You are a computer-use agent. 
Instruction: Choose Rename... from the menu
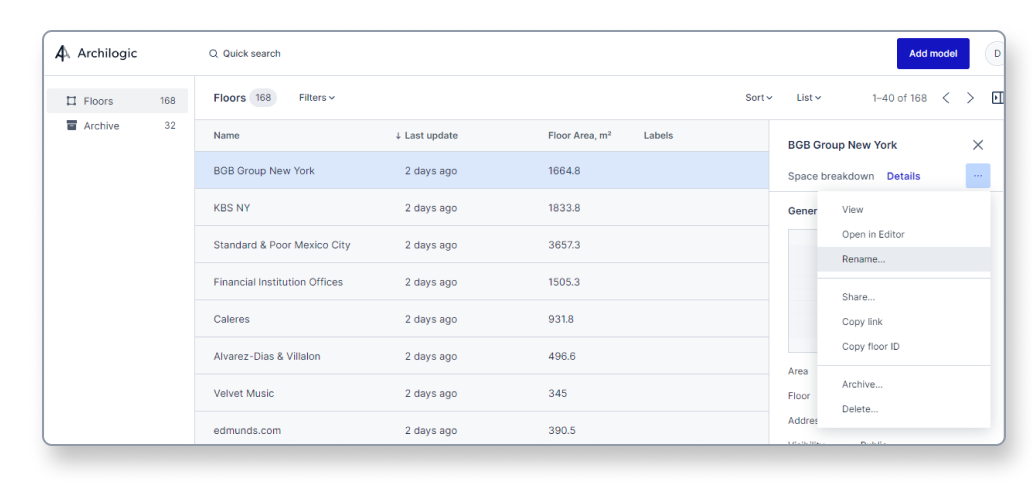point(904,259)
